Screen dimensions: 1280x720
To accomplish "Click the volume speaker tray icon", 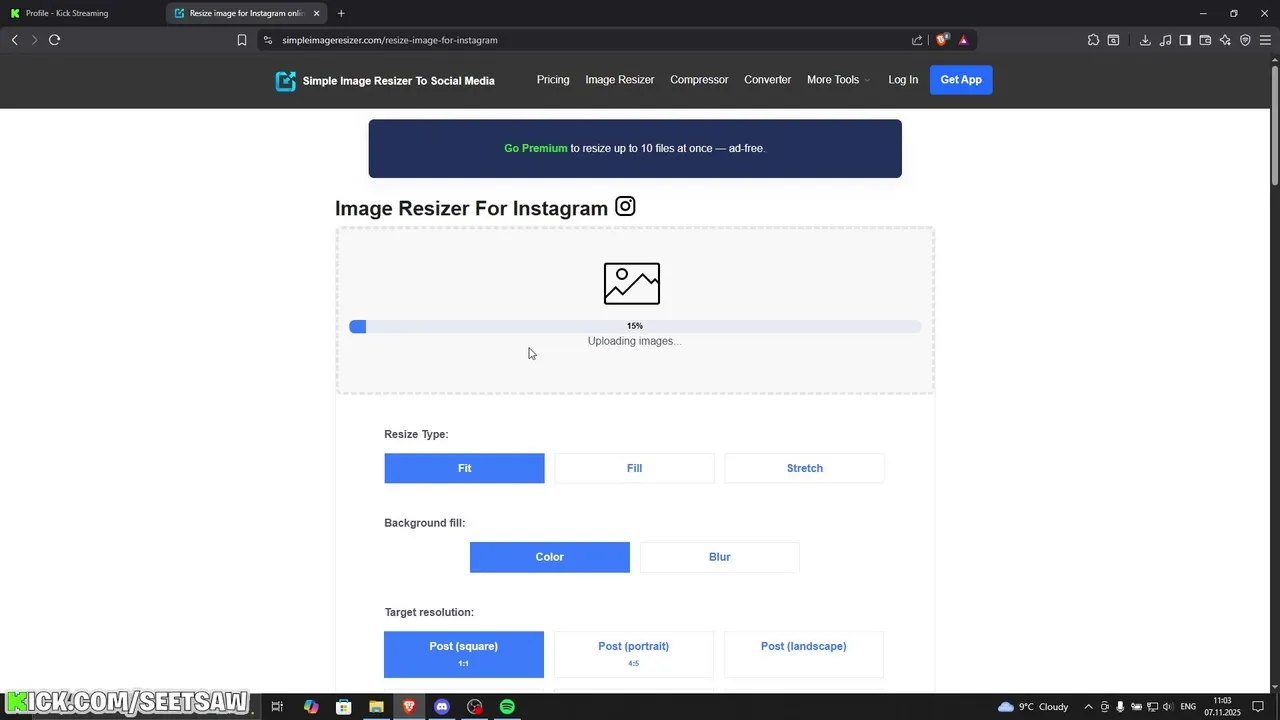I will click(1168, 707).
